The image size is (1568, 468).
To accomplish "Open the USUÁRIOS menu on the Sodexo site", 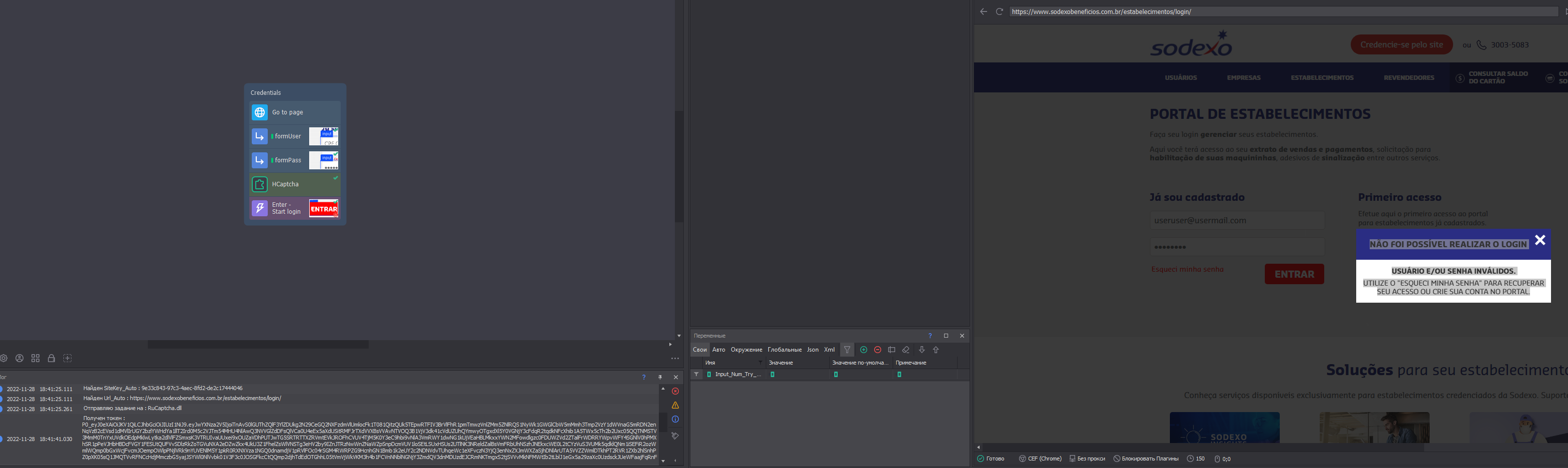I will point(1181,78).
